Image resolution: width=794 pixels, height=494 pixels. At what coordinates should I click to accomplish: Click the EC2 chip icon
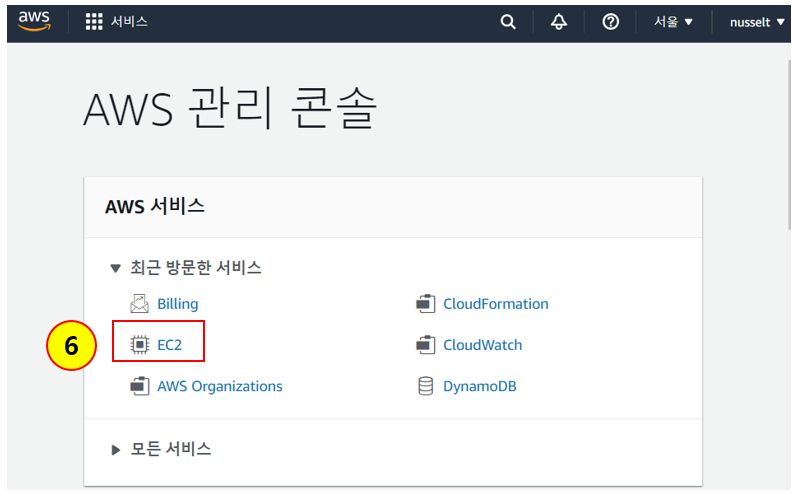(139, 345)
